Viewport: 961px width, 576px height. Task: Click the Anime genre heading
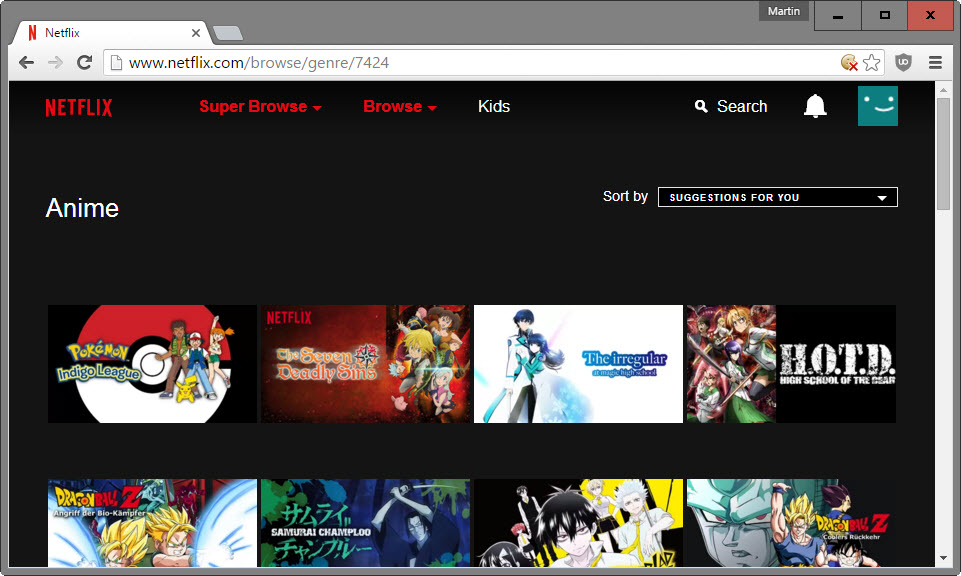82,208
